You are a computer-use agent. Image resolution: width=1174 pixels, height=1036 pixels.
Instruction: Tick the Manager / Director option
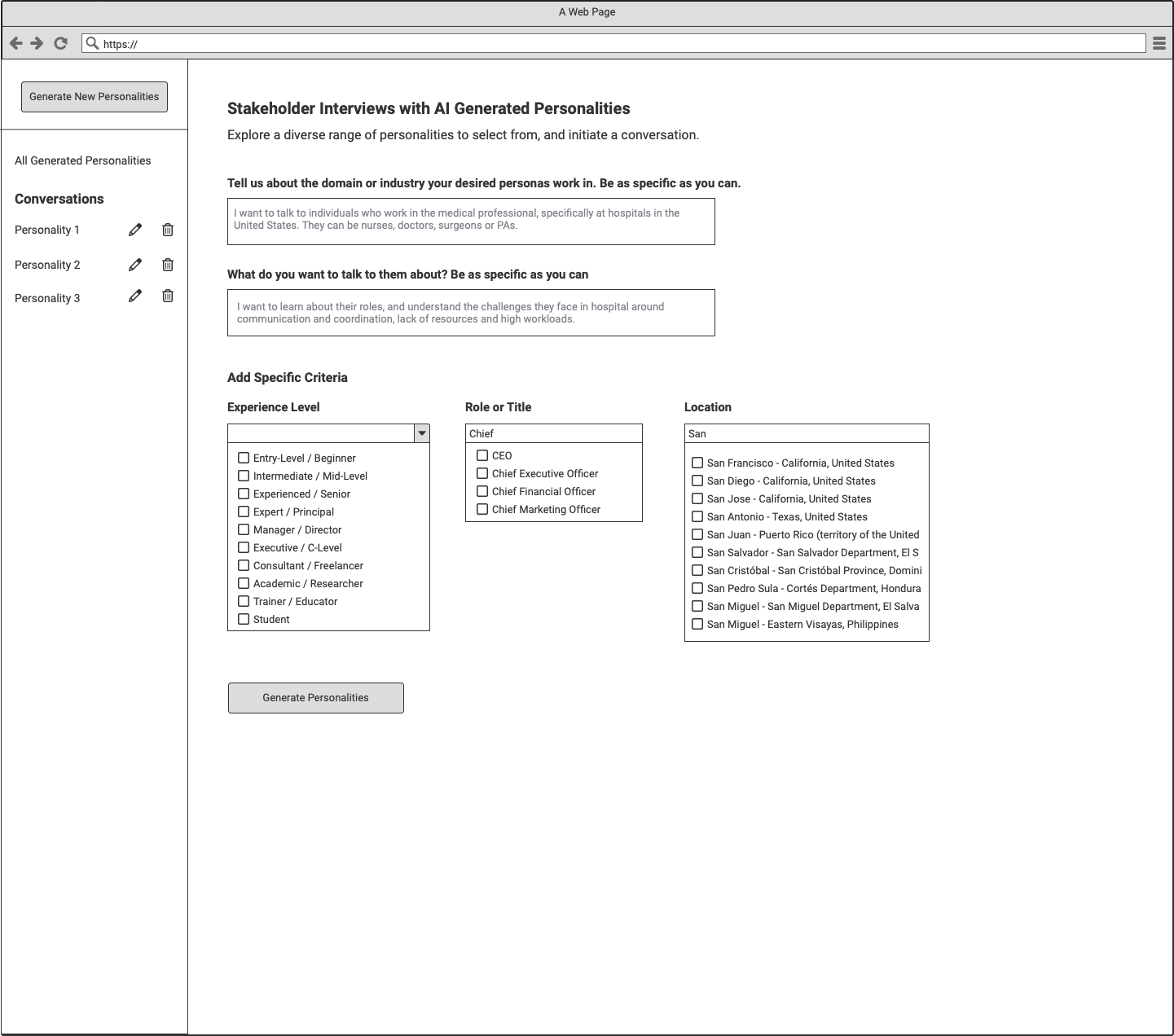coord(244,529)
